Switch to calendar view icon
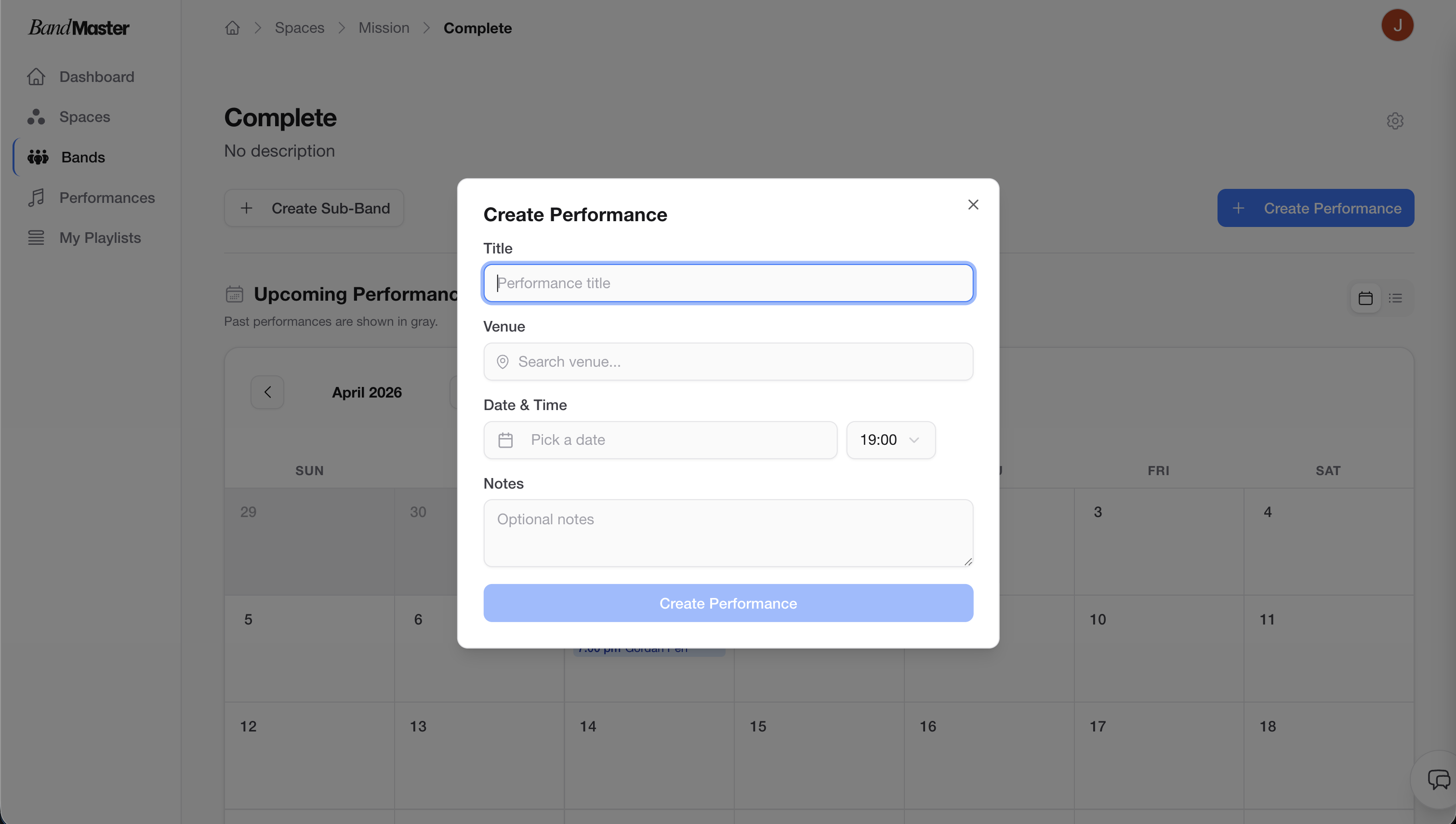 click(x=1365, y=298)
